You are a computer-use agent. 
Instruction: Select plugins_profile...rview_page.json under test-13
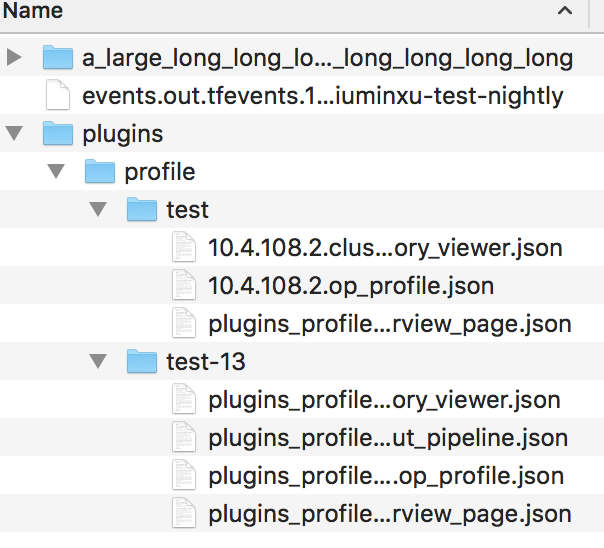point(390,514)
